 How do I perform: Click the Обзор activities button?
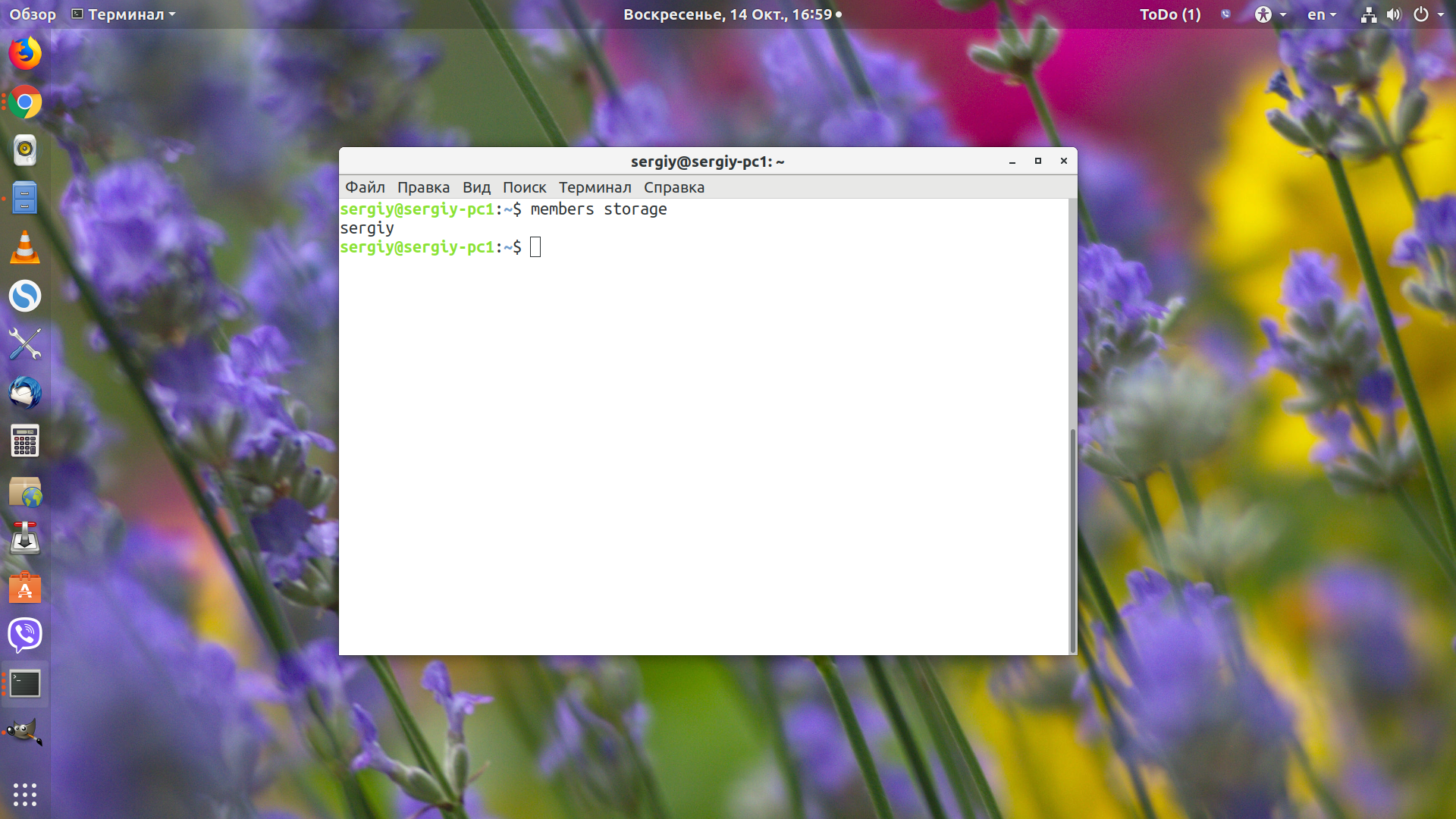pyautogui.click(x=33, y=14)
